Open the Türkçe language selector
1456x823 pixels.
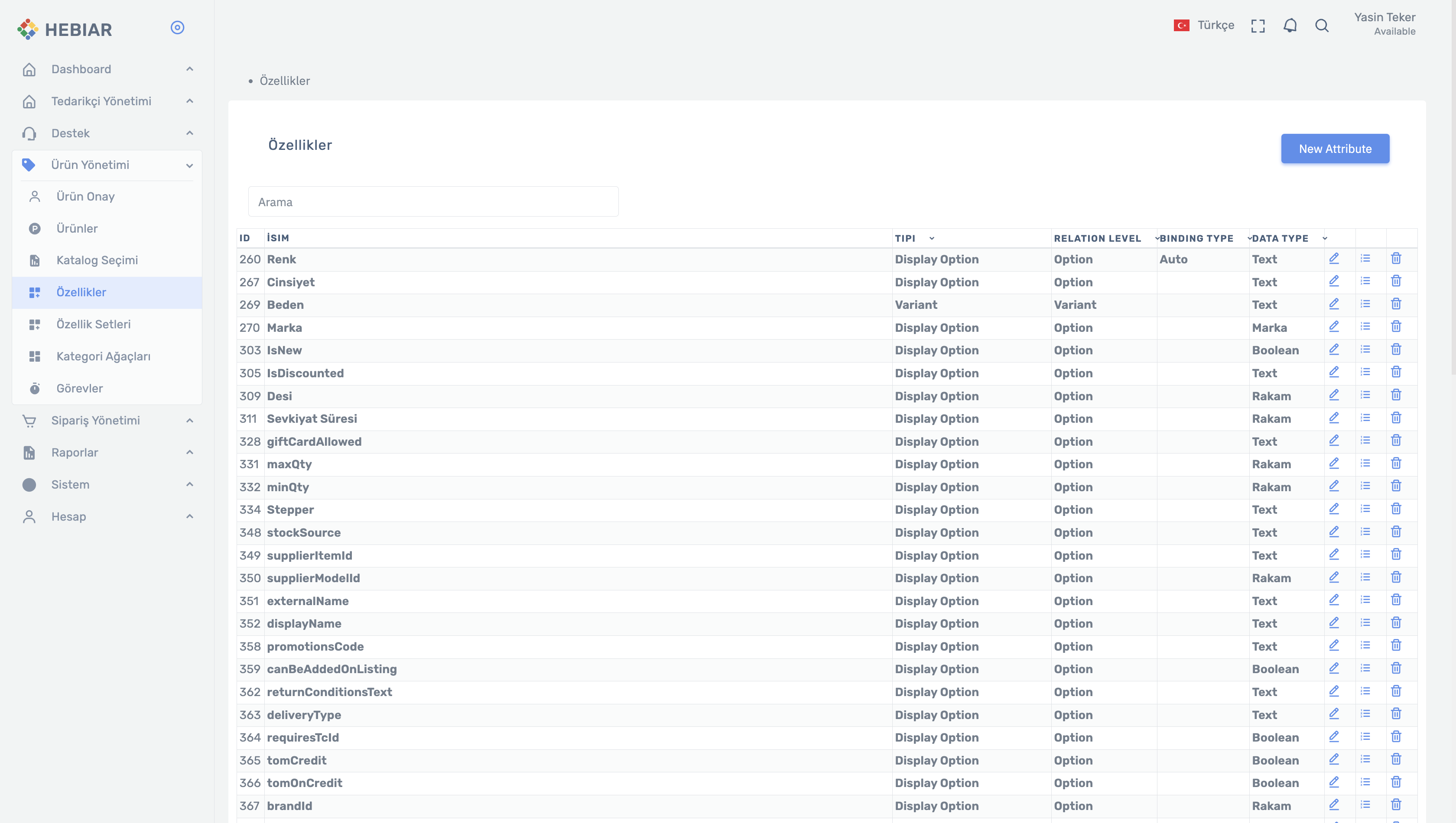click(x=1204, y=26)
